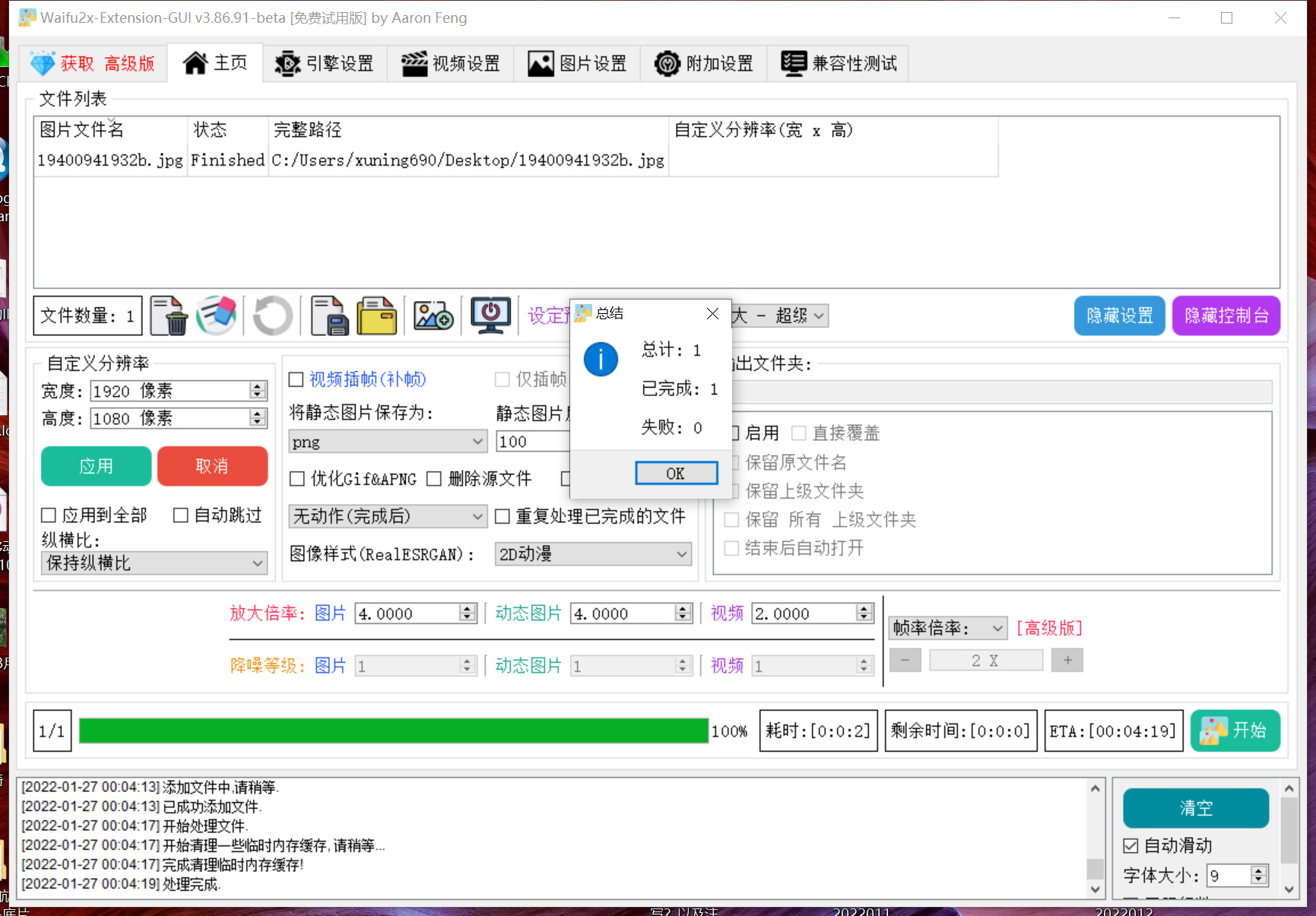Image resolution: width=1316 pixels, height=916 pixels.
Task: Click the log console scrollbar
Action: click(1095, 838)
